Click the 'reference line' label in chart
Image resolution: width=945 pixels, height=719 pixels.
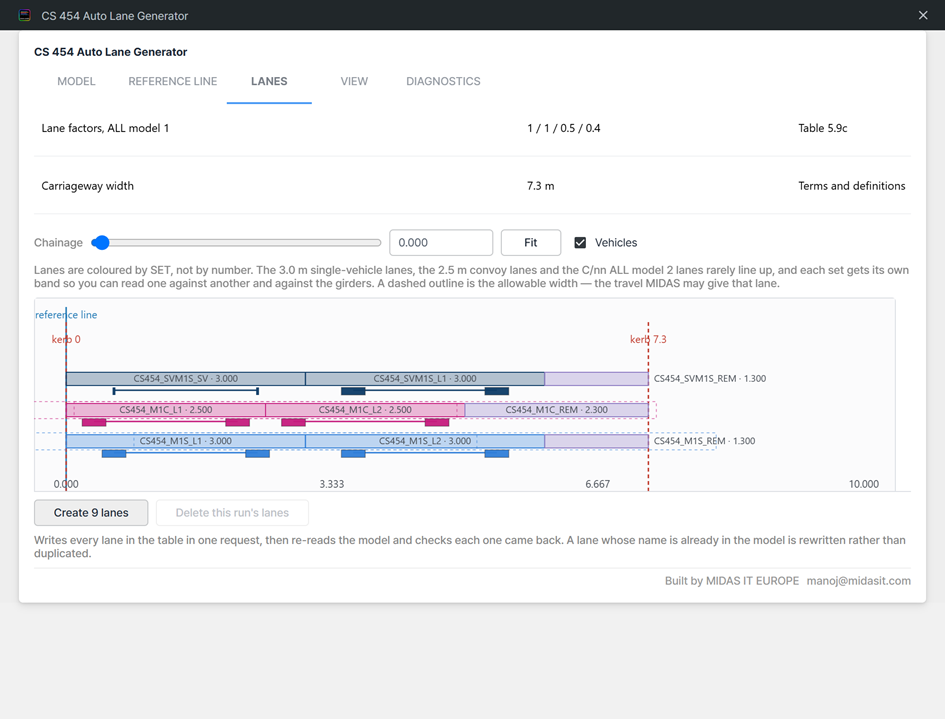point(66,315)
